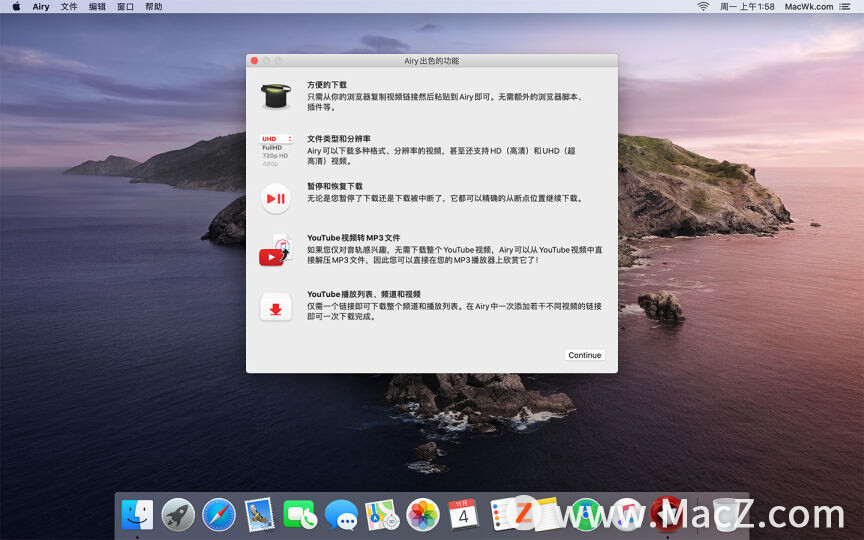Open the 帮助 menu
The height and width of the screenshot is (540, 864).
tap(153, 7)
